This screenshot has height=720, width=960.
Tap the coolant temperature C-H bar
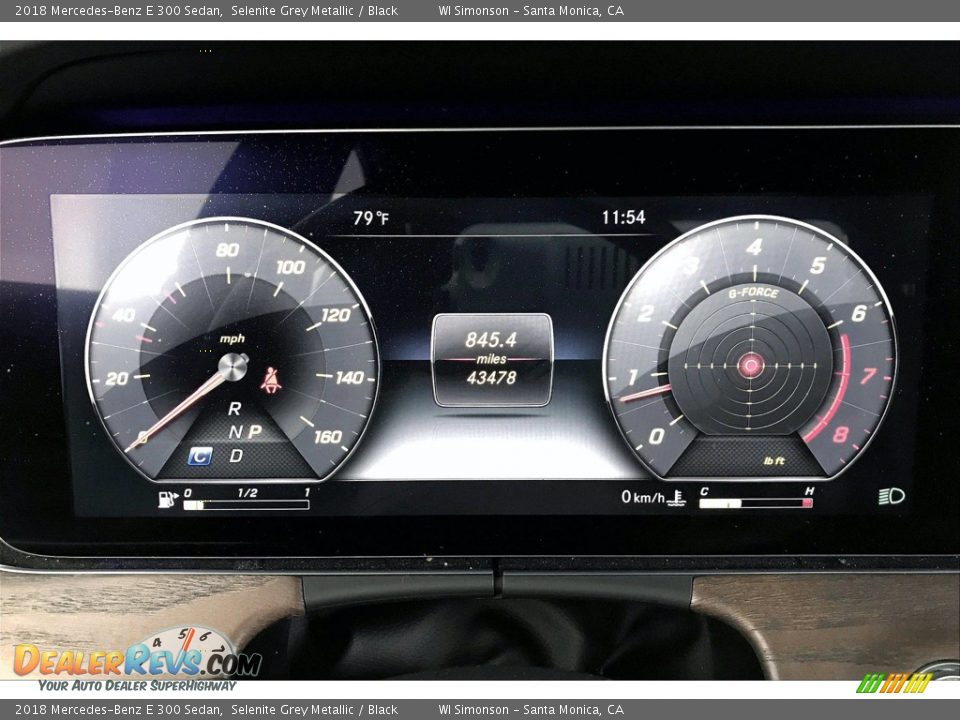(756, 503)
